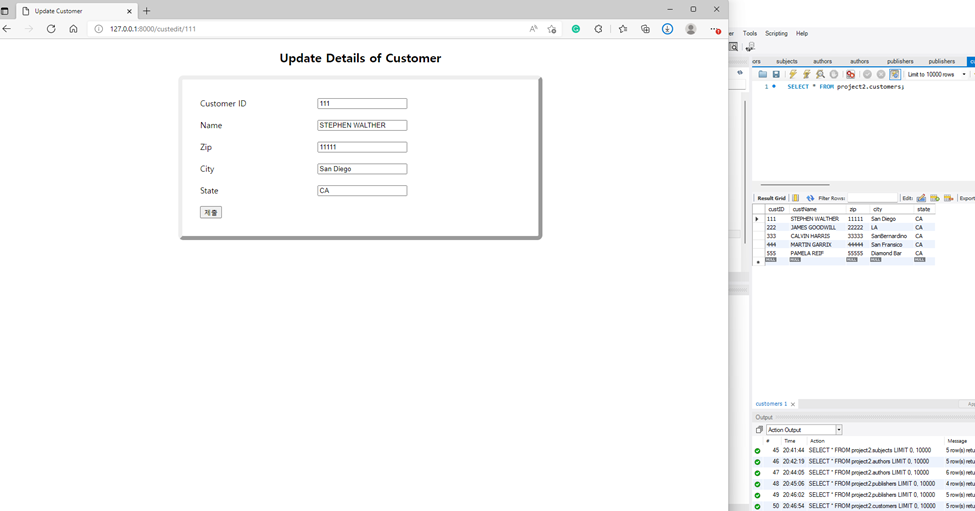This screenshot has width=975, height=511.
Task: Click Name input with STEPHEN WALTHER
Action: tap(362, 126)
